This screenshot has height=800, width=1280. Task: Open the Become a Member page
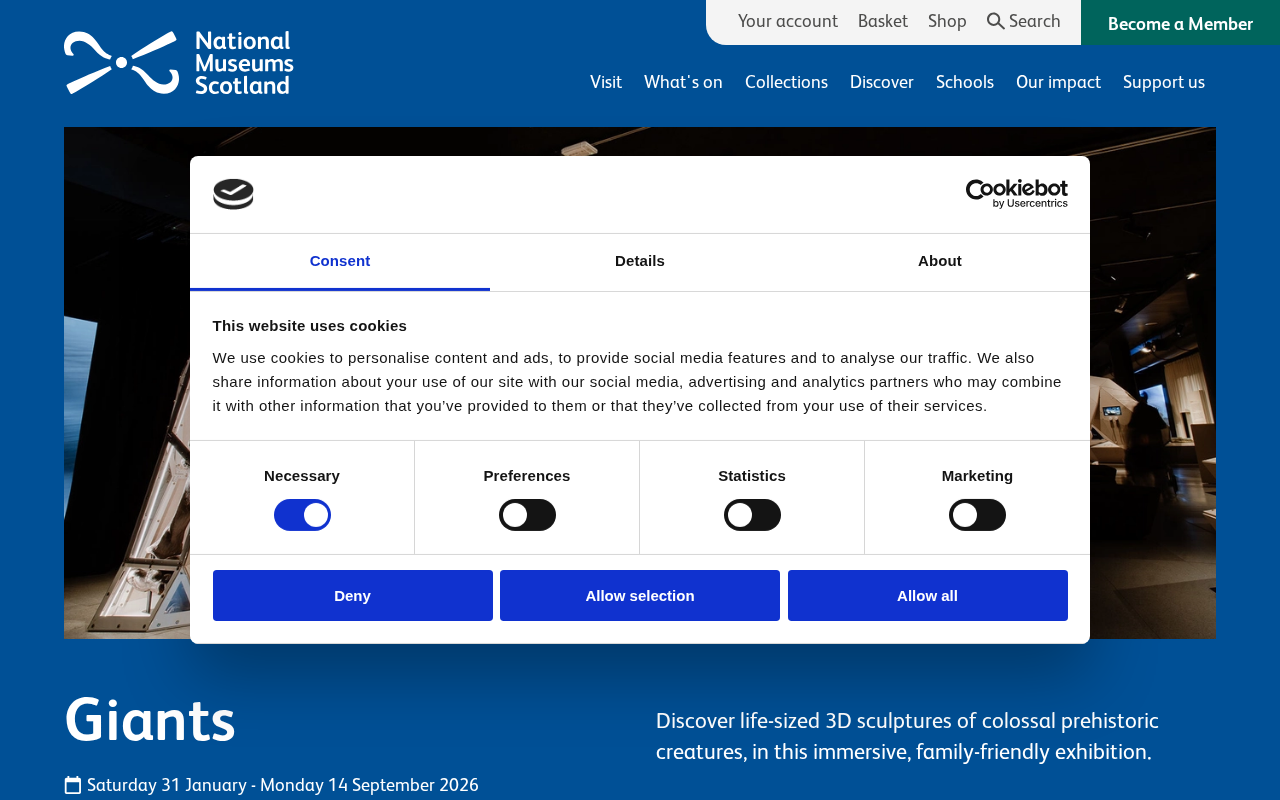1180,23
